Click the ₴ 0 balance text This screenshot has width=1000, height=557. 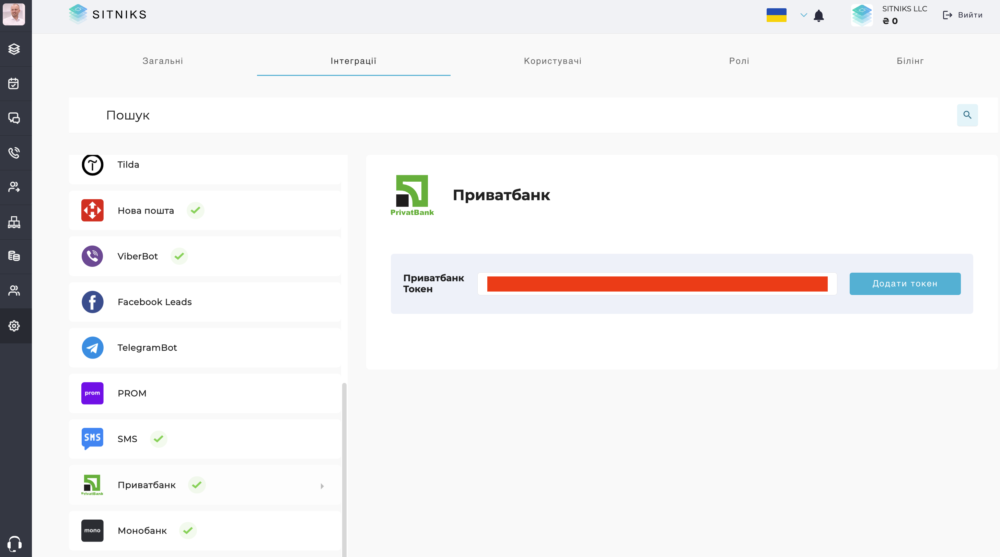(890, 21)
